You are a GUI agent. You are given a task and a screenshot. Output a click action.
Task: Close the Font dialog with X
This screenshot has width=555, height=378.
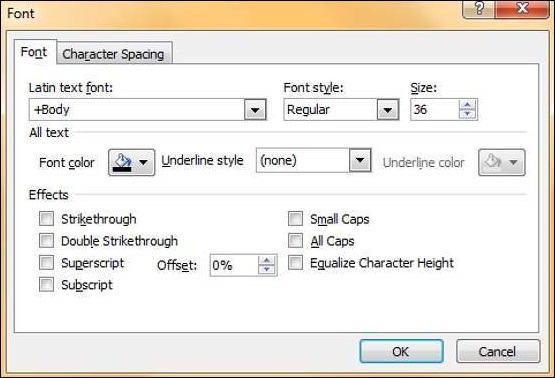pyautogui.click(x=522, y=8)
